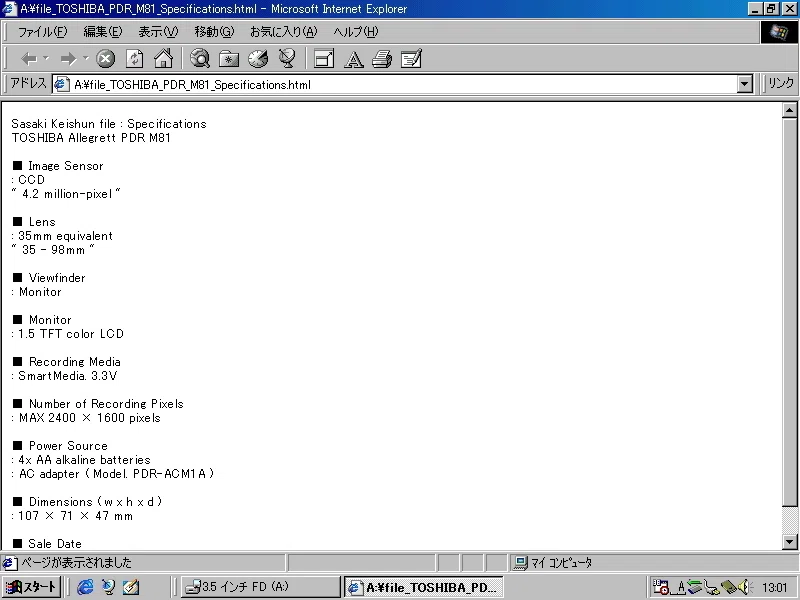This screenshot has height=600, width=800.
Task: Expand the address bar dropdown list
Action: click(745, 84)
